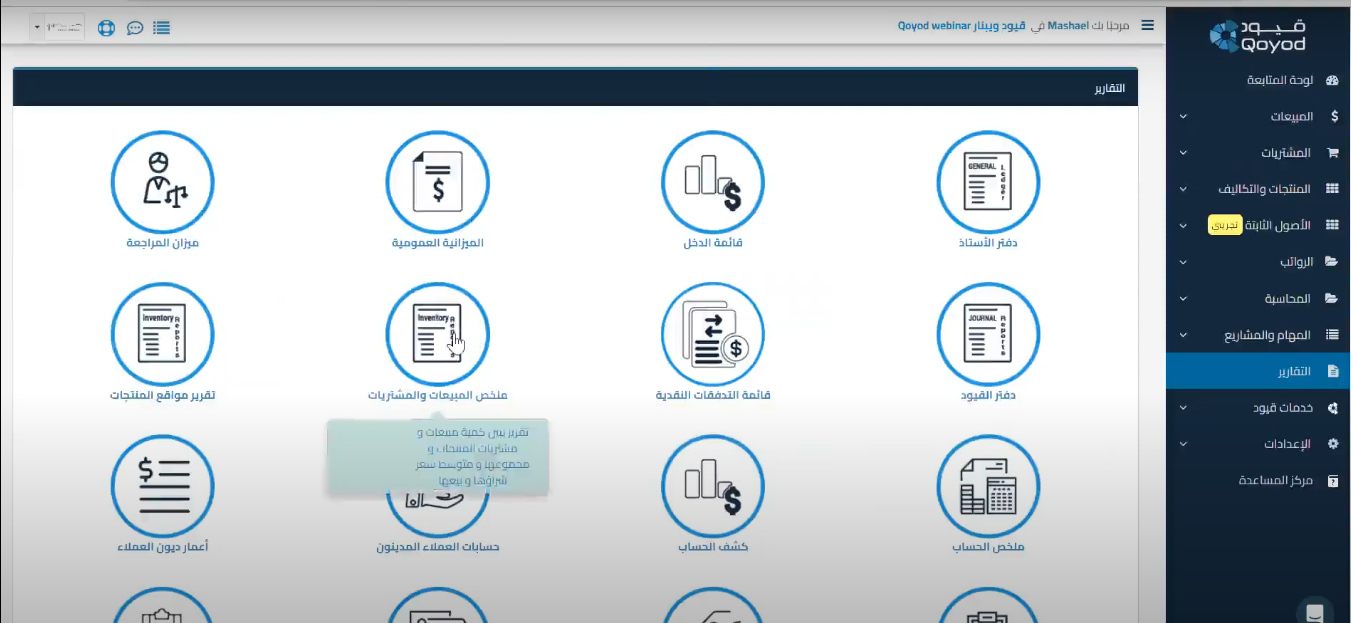Click the Sales and Purchases Summary (ملخص المبيعات والمشتريات) link
The image size is (1351, 623).
pyautogui.click(x=437, y=395)
